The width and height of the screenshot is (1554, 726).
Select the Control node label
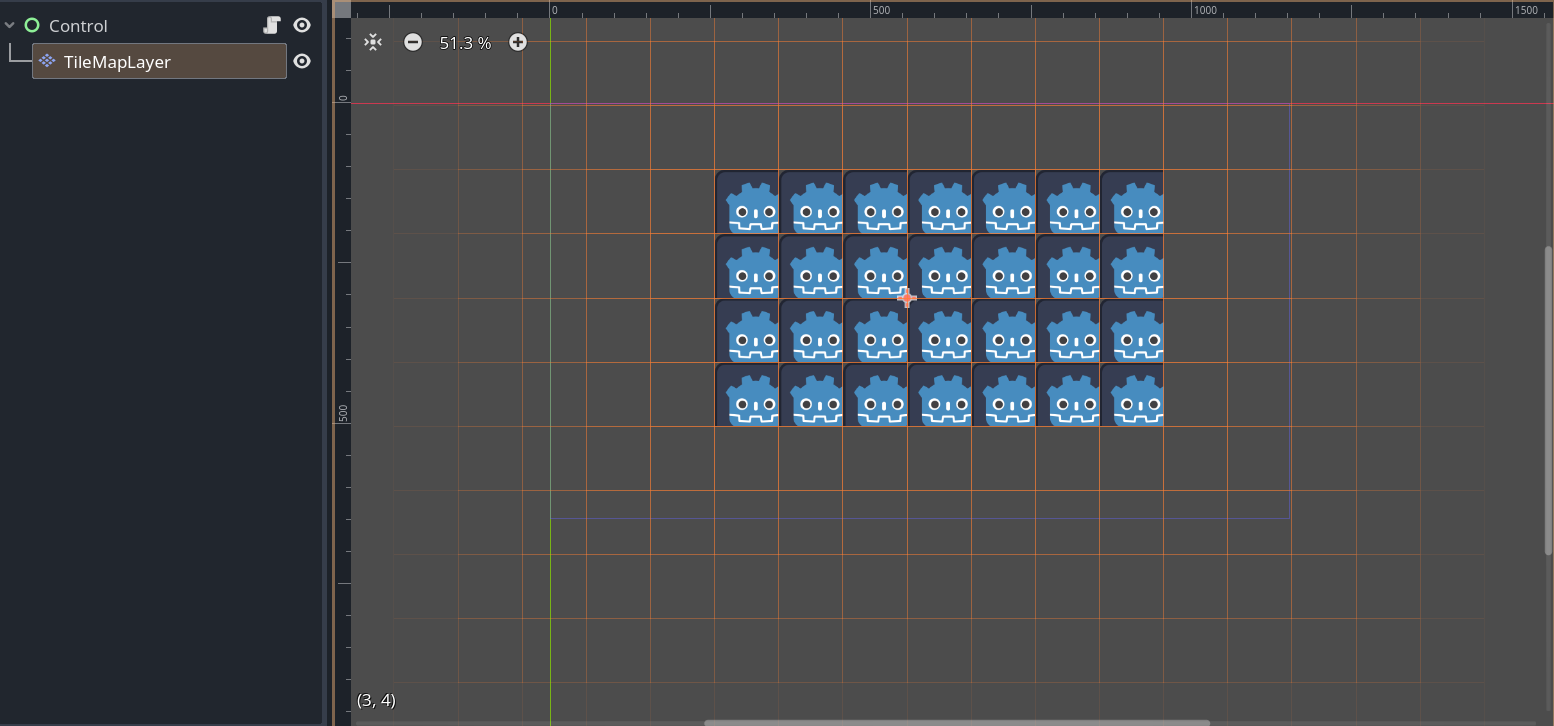[x=78, y=26]
